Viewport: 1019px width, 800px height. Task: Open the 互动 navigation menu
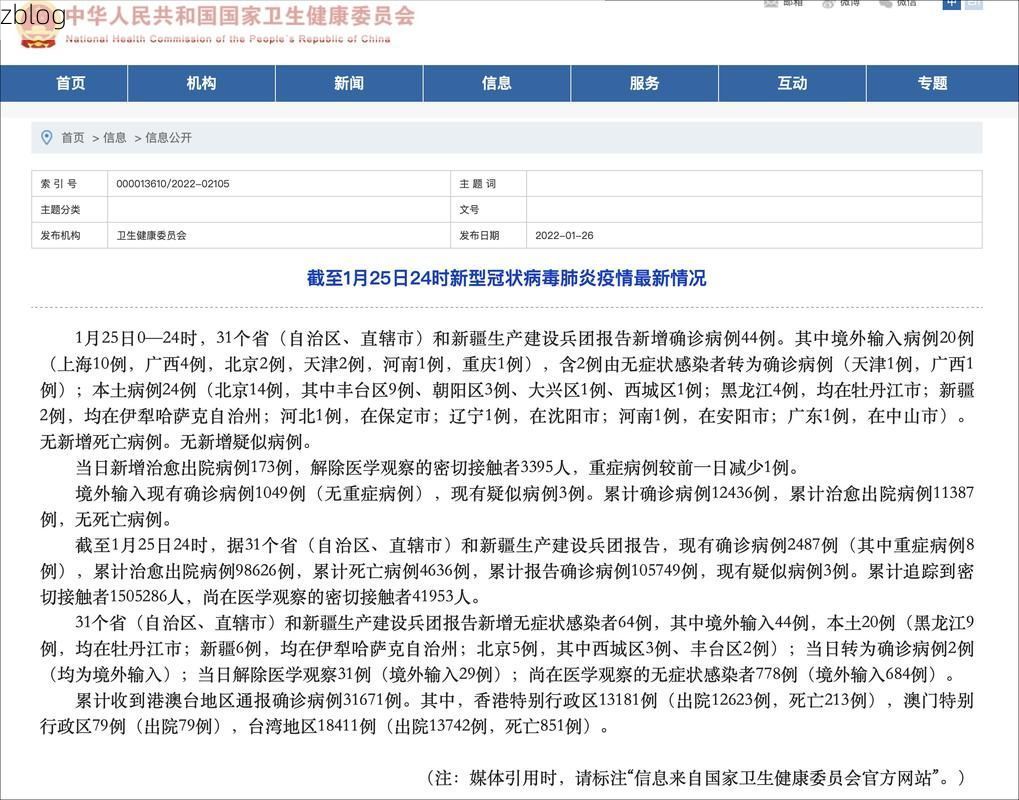[792, 83]
